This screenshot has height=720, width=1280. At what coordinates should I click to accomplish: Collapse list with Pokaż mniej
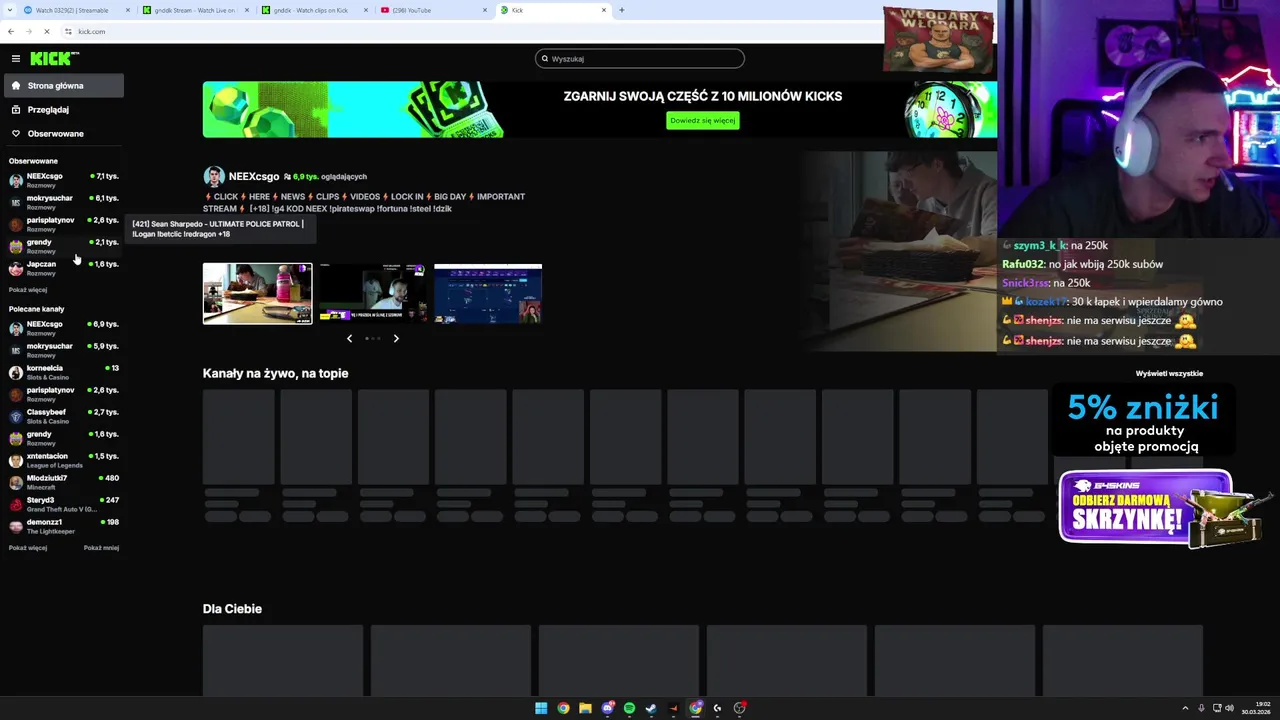click(x=101, y=548)
